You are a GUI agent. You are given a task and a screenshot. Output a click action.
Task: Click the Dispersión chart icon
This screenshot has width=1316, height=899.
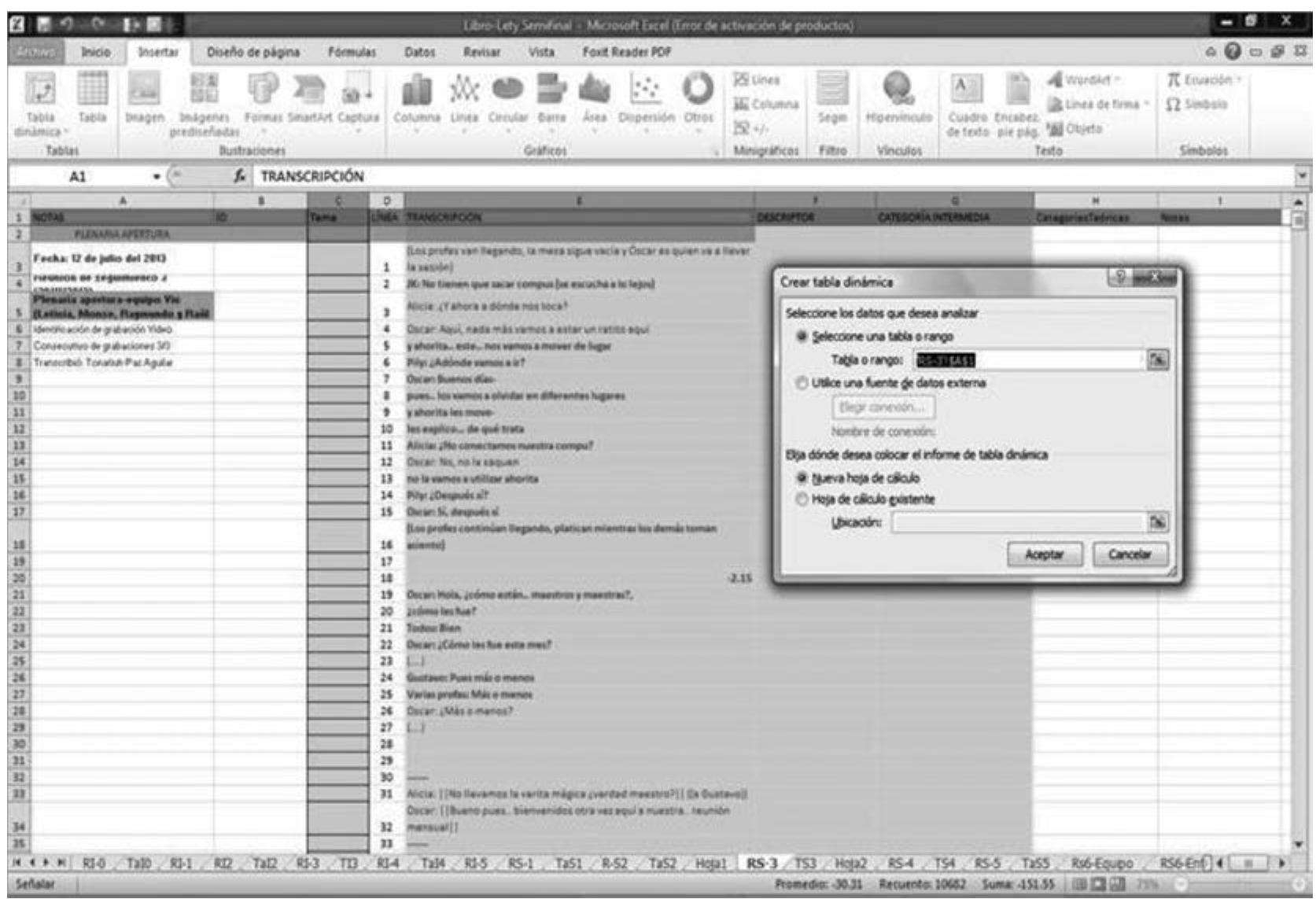point(646,94)
